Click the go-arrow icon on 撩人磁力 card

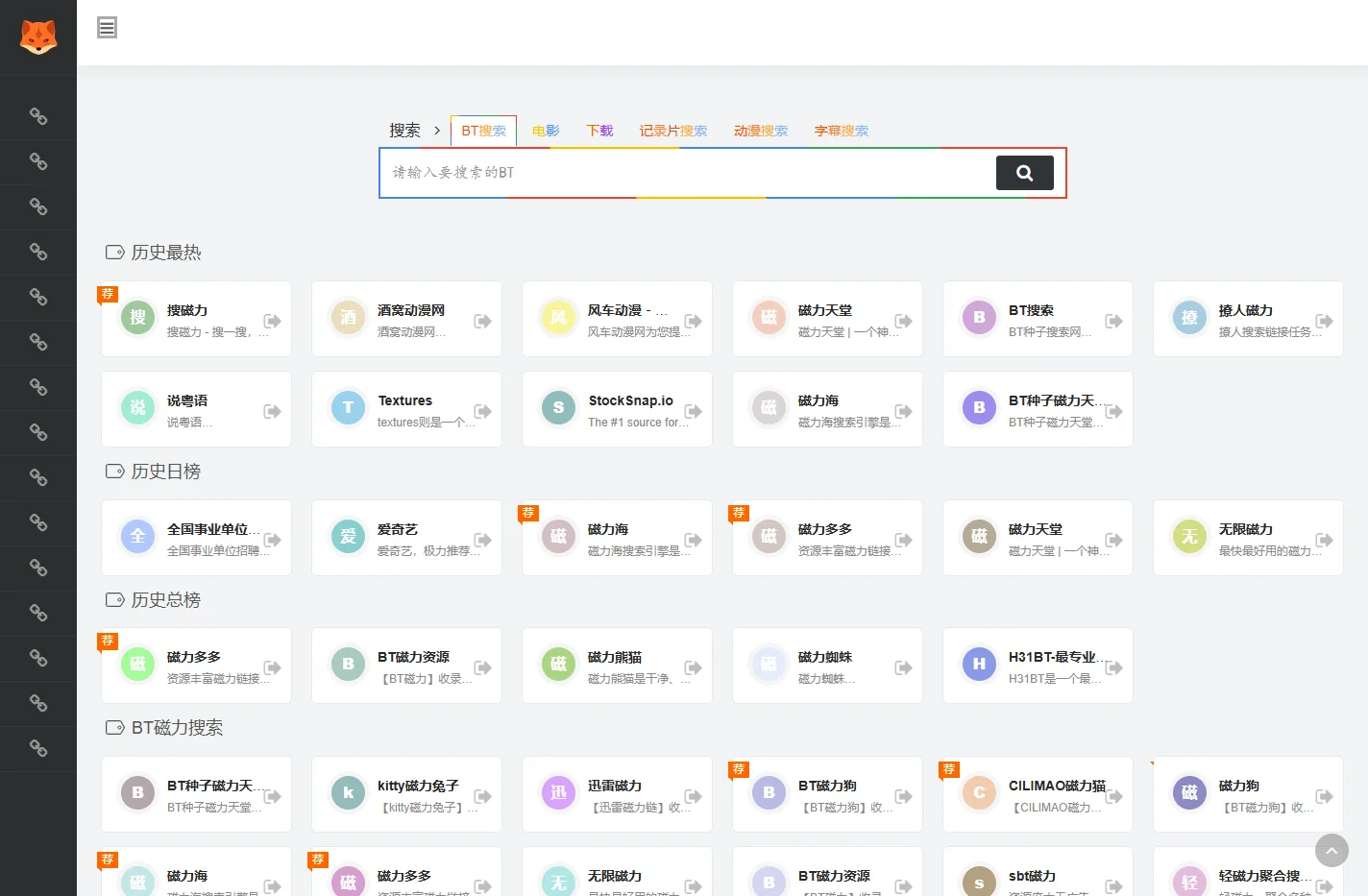pos(1325,321)
